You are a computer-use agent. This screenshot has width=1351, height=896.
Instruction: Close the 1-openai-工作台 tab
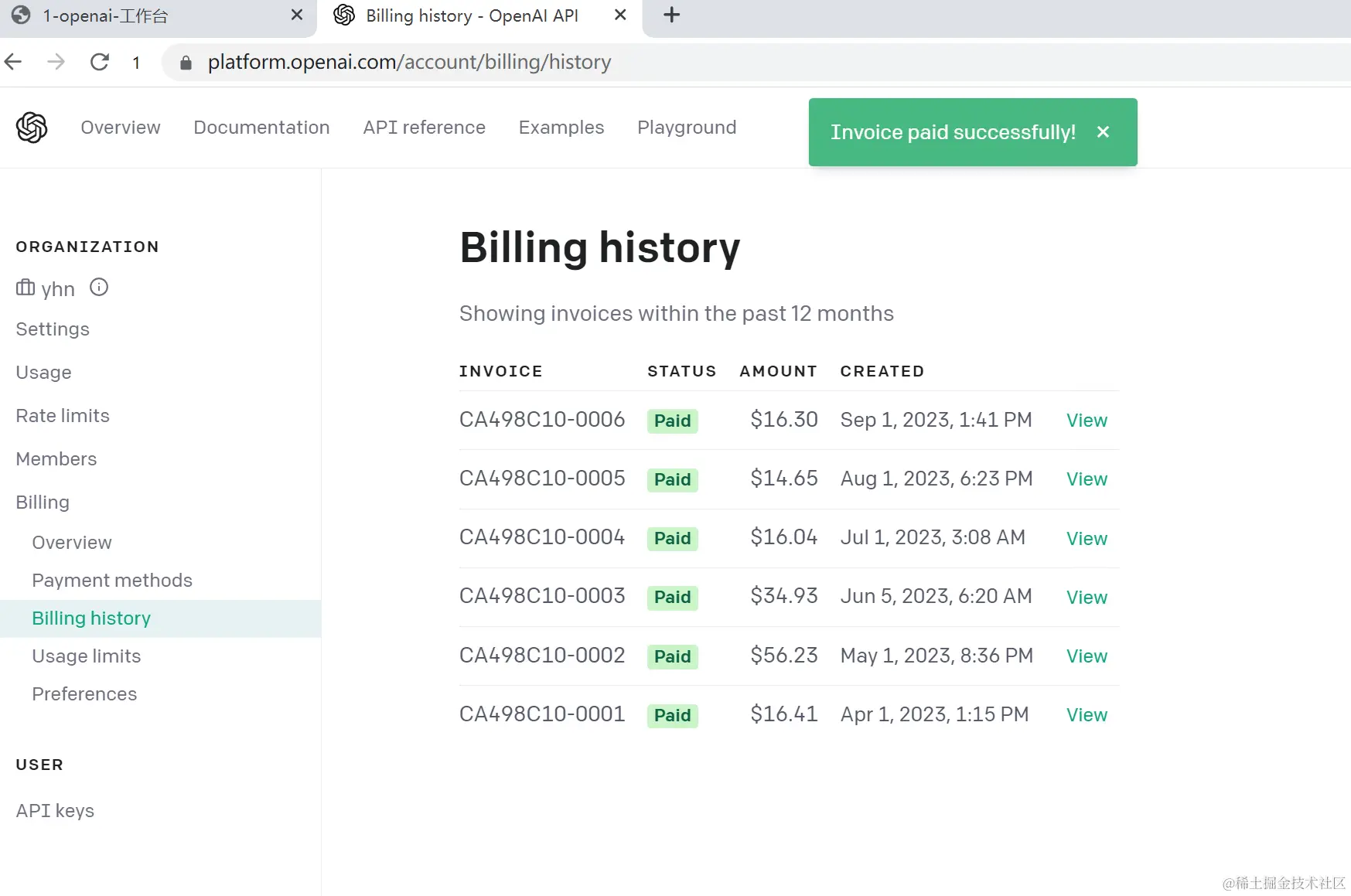tap(297, 15)
